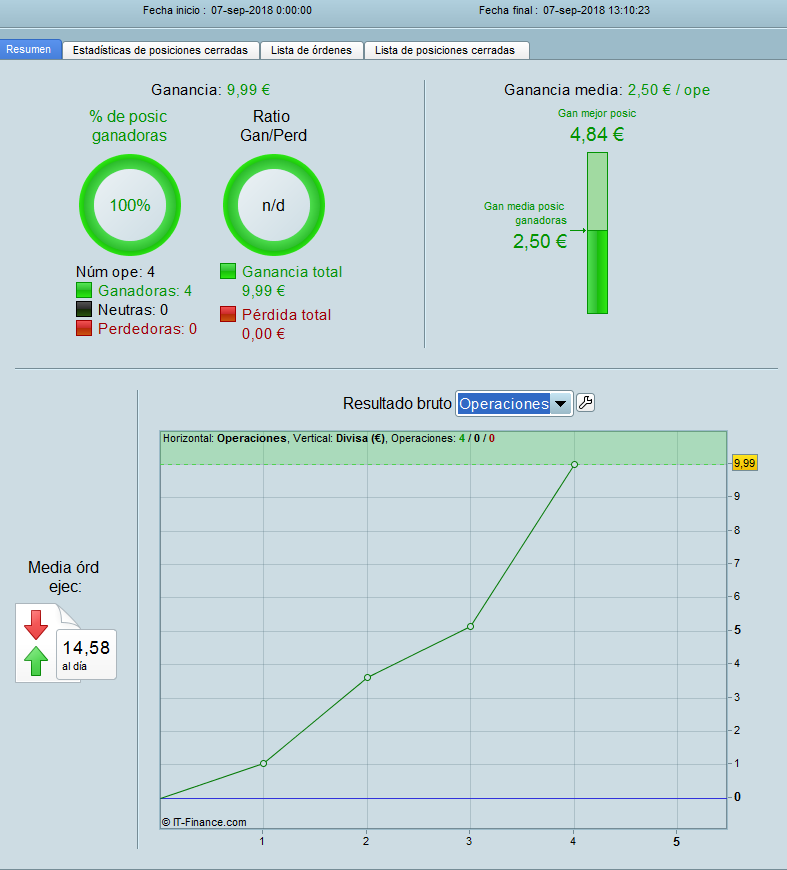
Task: Click the 100% winning positions ring
Action: pyautogui.click(x=130, y=205)
